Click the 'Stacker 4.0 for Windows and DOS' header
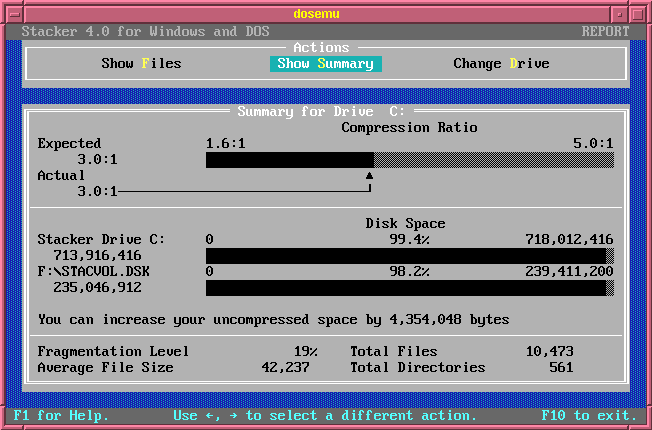 [146, 32]
